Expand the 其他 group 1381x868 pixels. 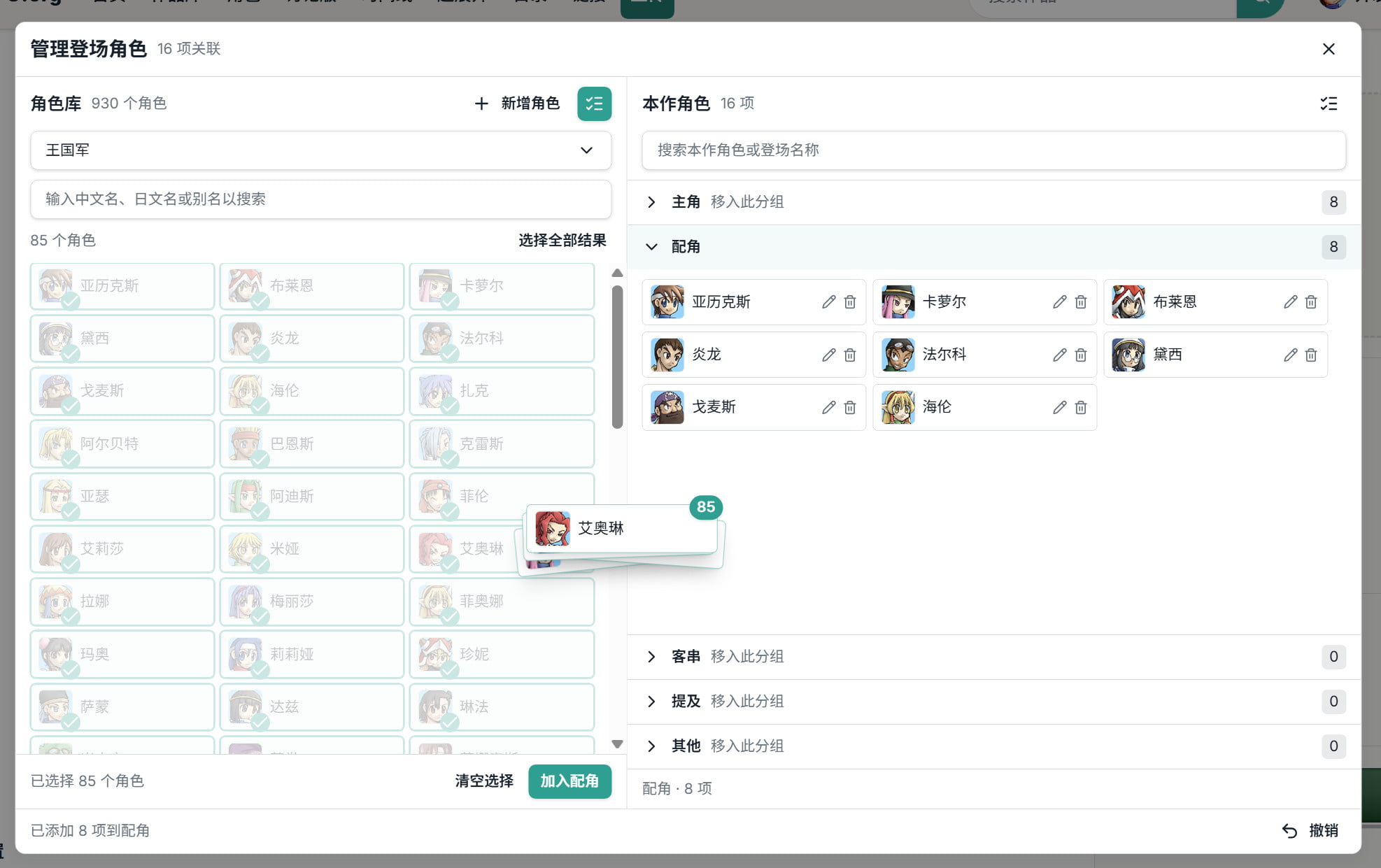point(651,746)
